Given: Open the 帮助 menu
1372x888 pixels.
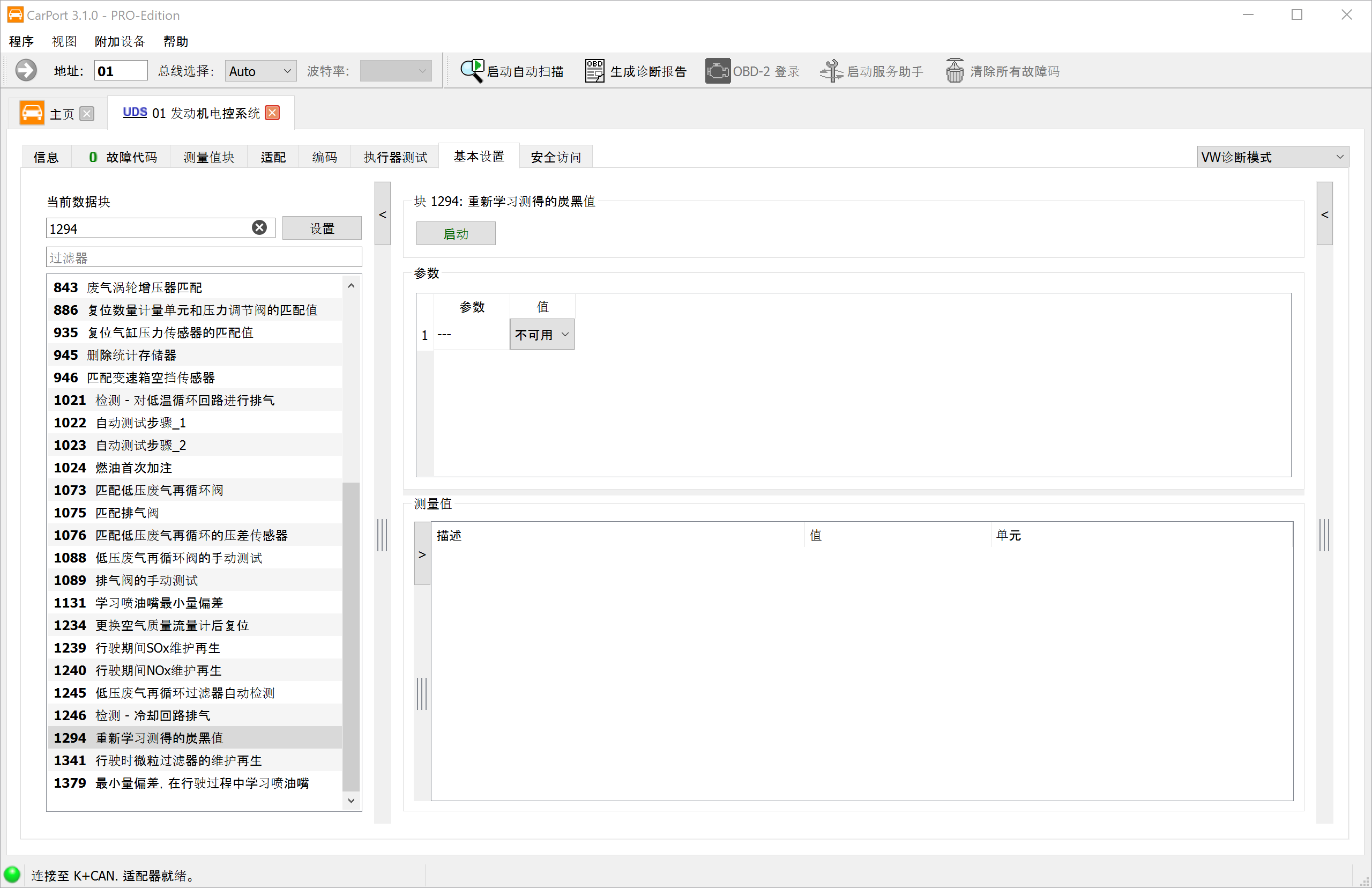Looking at the screenshot, I should tap(176, 41).
